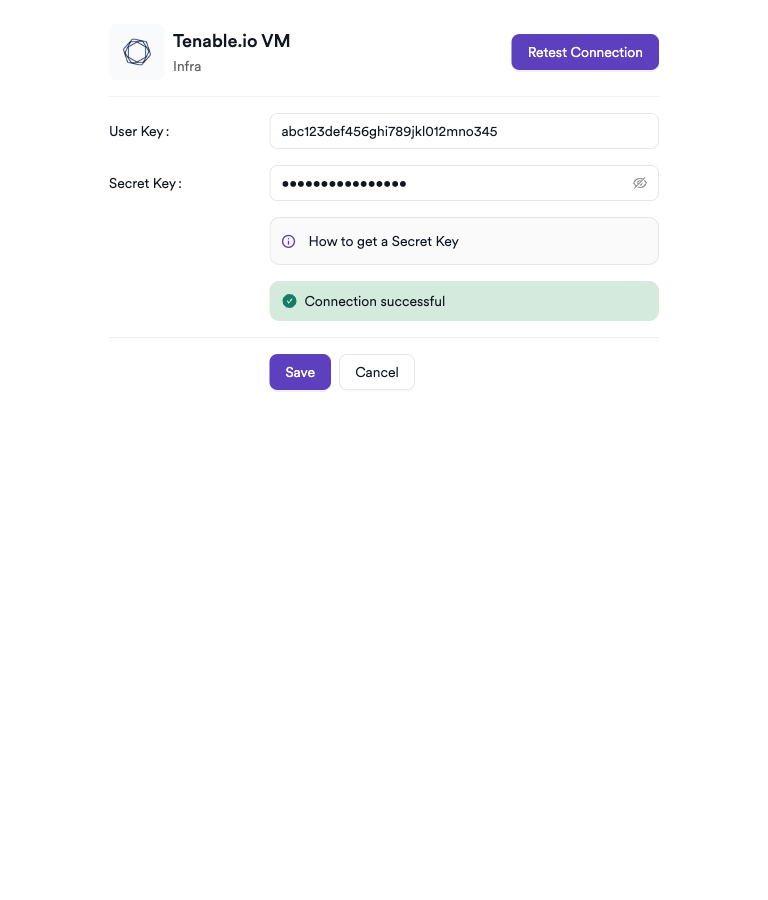768x900 pixels.
Task: Save the Tenable.io VM configuration
Action: (299, 371)
